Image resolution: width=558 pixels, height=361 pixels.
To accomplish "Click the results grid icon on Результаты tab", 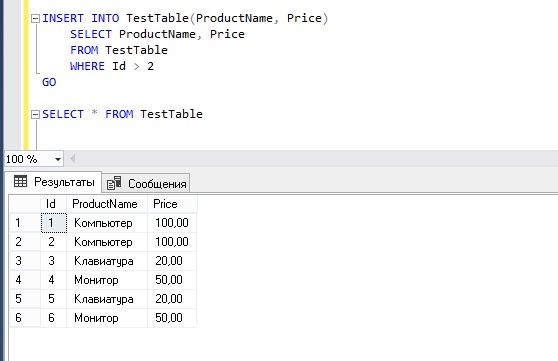I will [x=20, y=182].
